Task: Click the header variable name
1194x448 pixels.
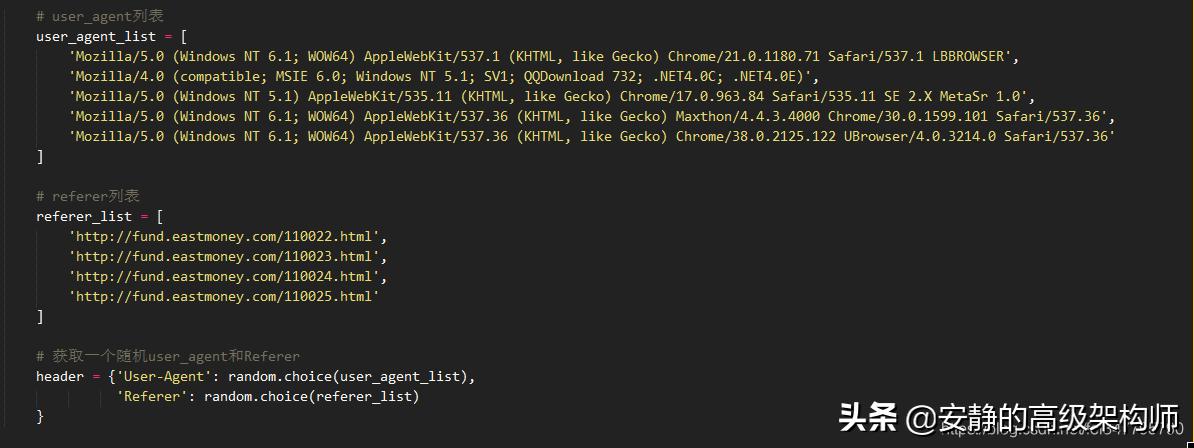Action: click(59, 376)
